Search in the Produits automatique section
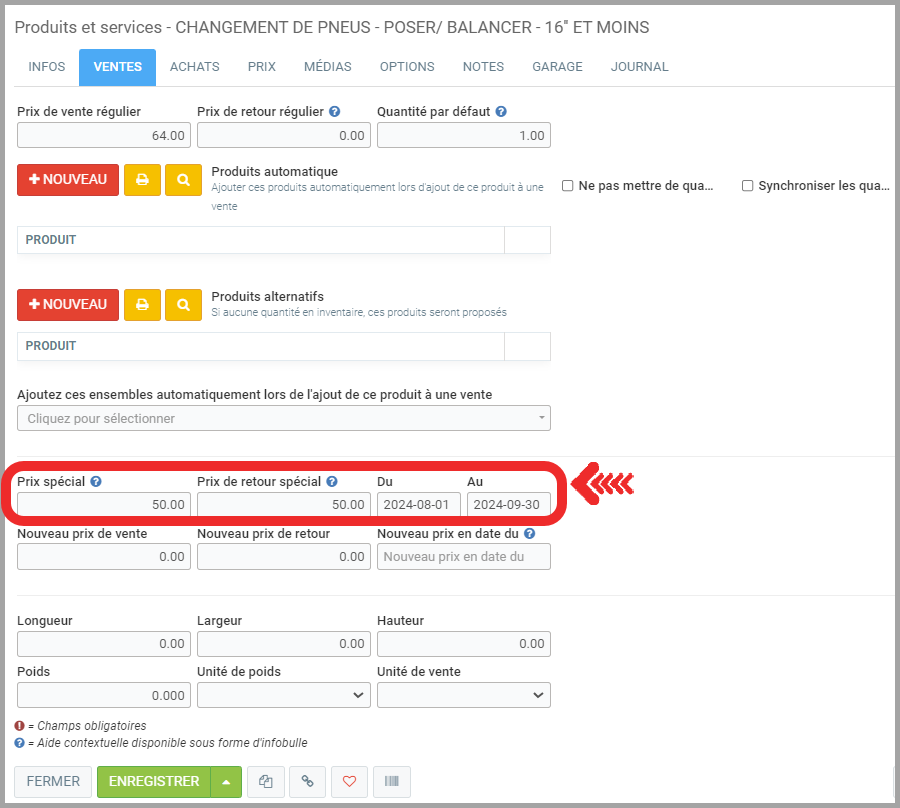 click(x=183, y=180)
